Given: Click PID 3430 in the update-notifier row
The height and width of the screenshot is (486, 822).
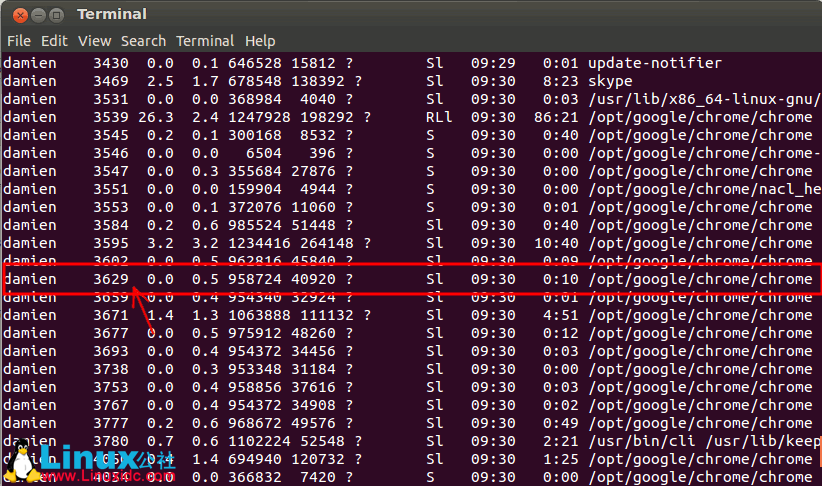Looking at the screenshot, I should click(x=111, y=63).
